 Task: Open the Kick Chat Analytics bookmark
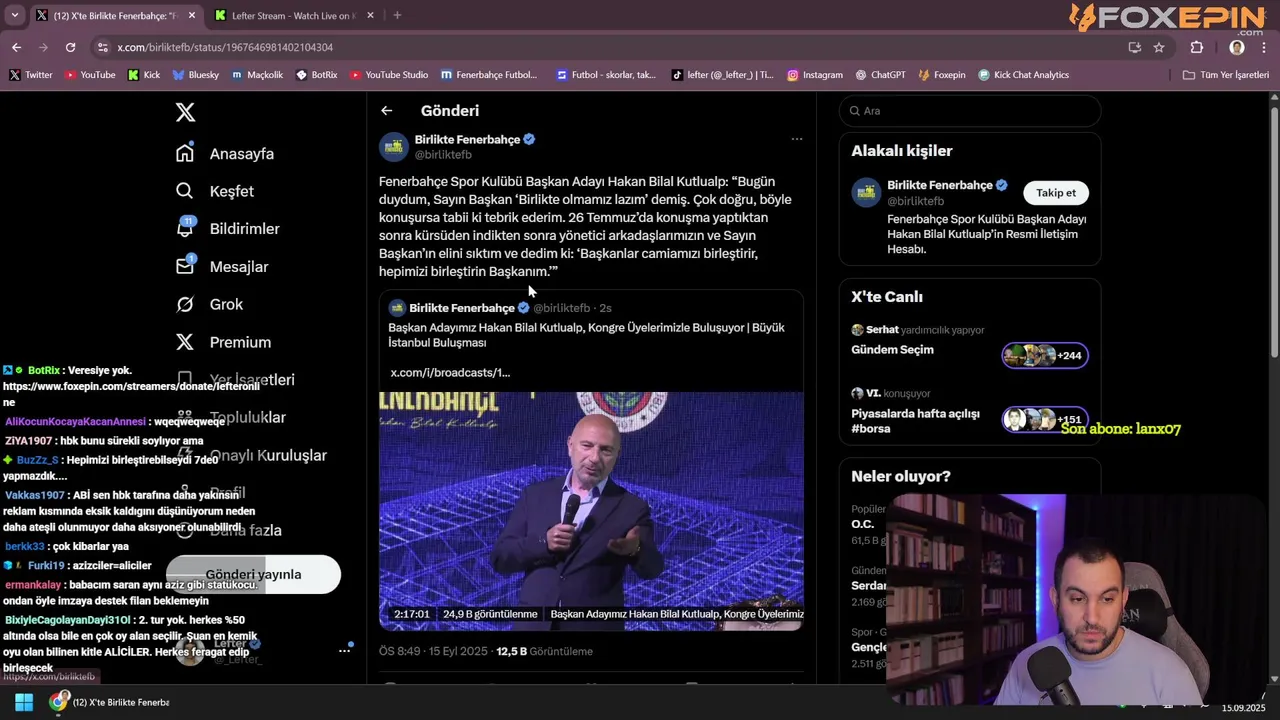1023,75
